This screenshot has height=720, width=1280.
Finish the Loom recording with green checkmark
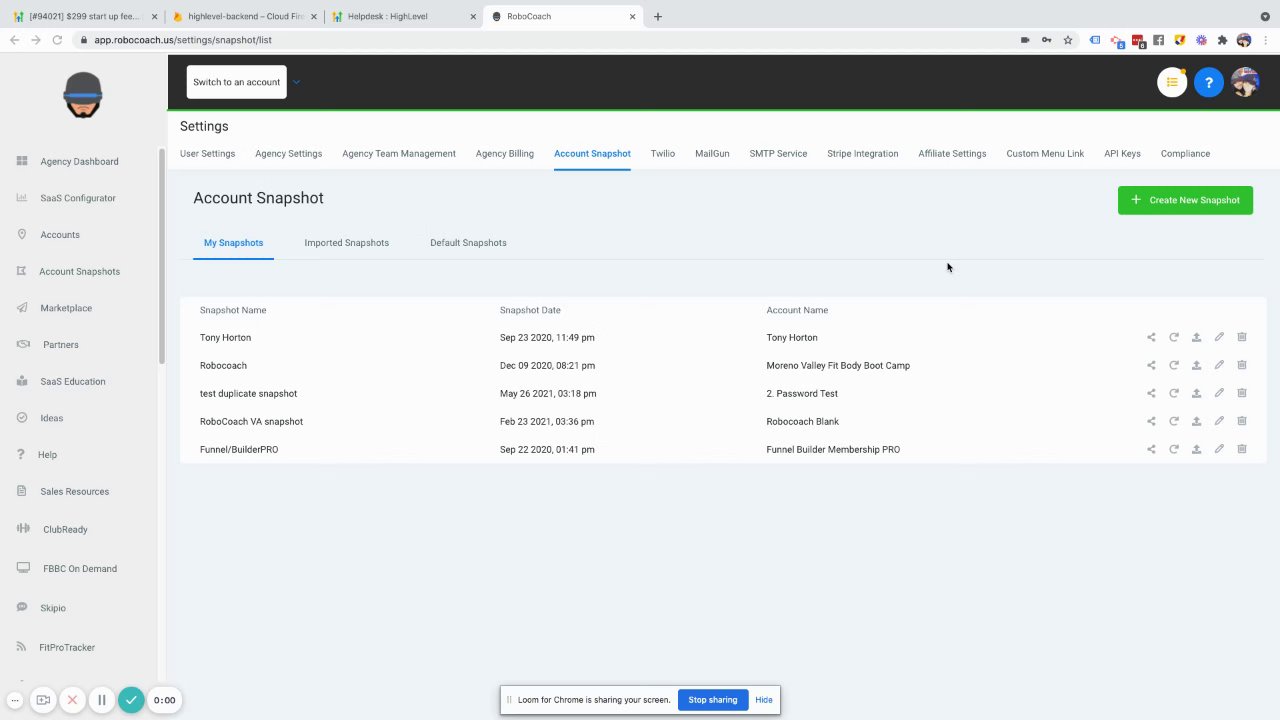point(131,700)
